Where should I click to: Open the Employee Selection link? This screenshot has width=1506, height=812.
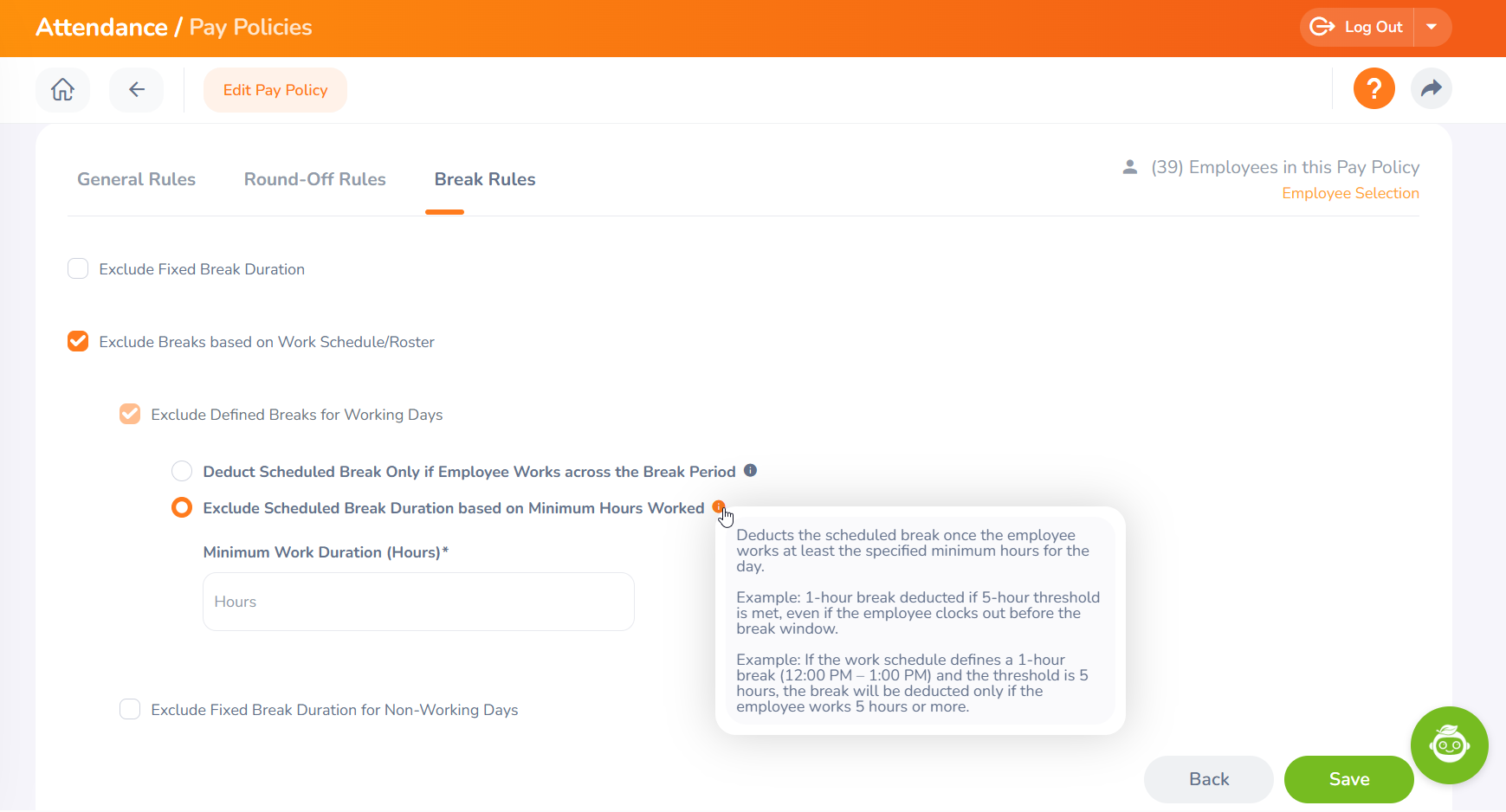1350,193
